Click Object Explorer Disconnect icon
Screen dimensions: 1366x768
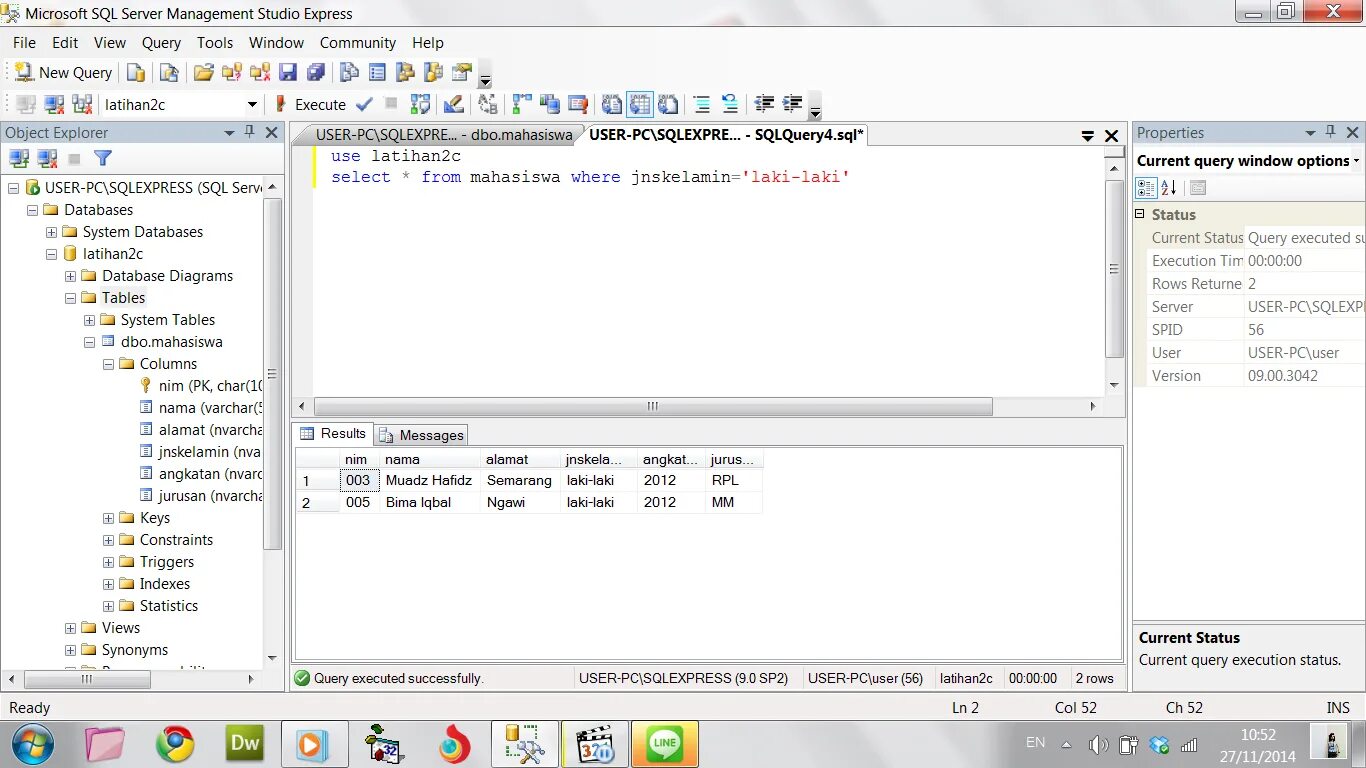click(47, 158)
